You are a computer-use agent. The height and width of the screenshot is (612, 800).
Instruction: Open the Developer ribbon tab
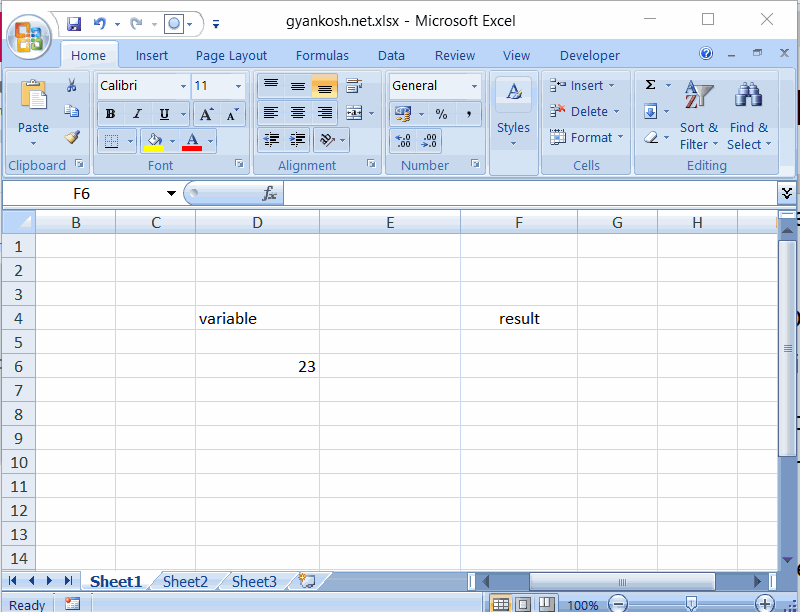coord(590,55)
